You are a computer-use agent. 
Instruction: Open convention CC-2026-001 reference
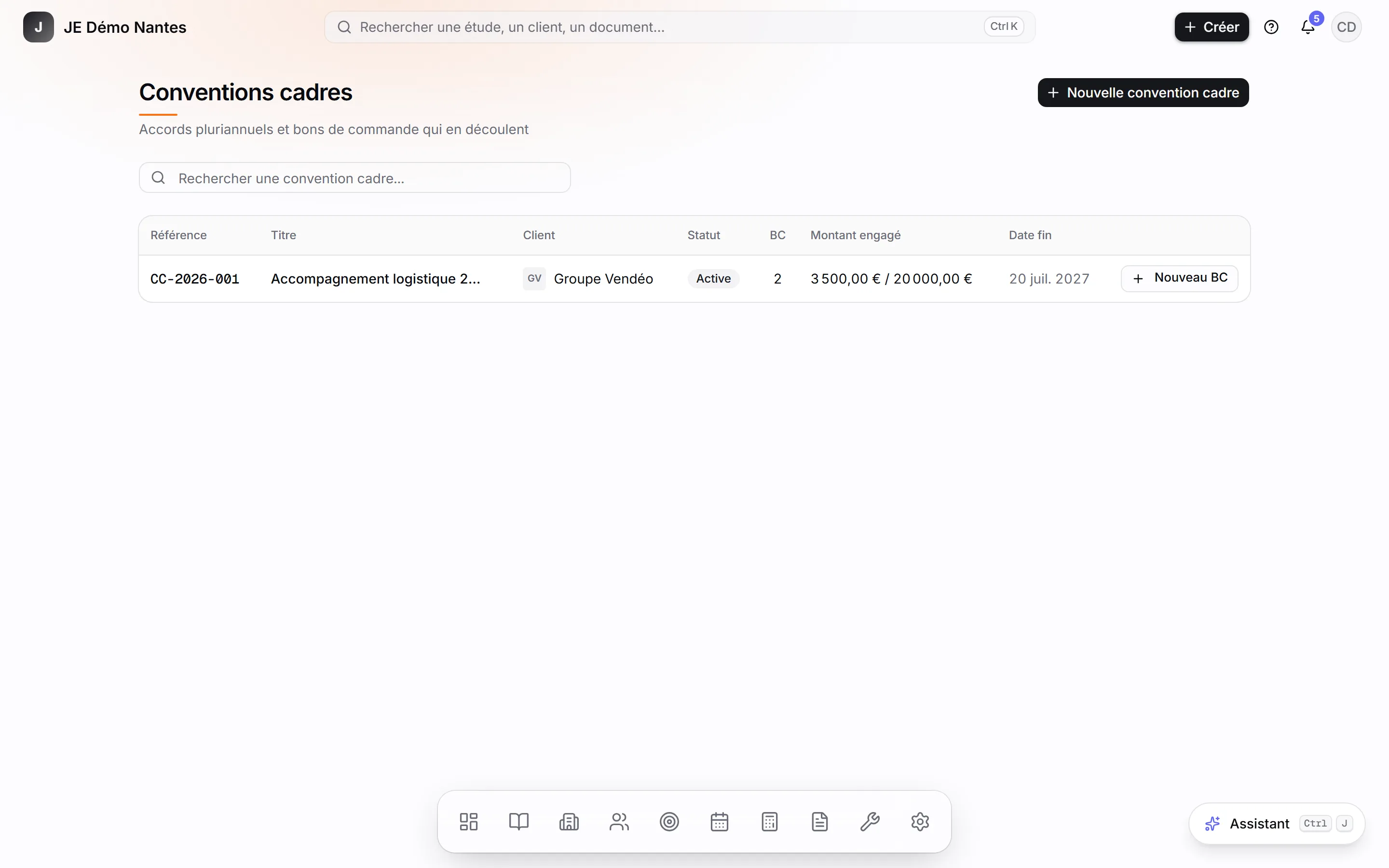[194, 279]
